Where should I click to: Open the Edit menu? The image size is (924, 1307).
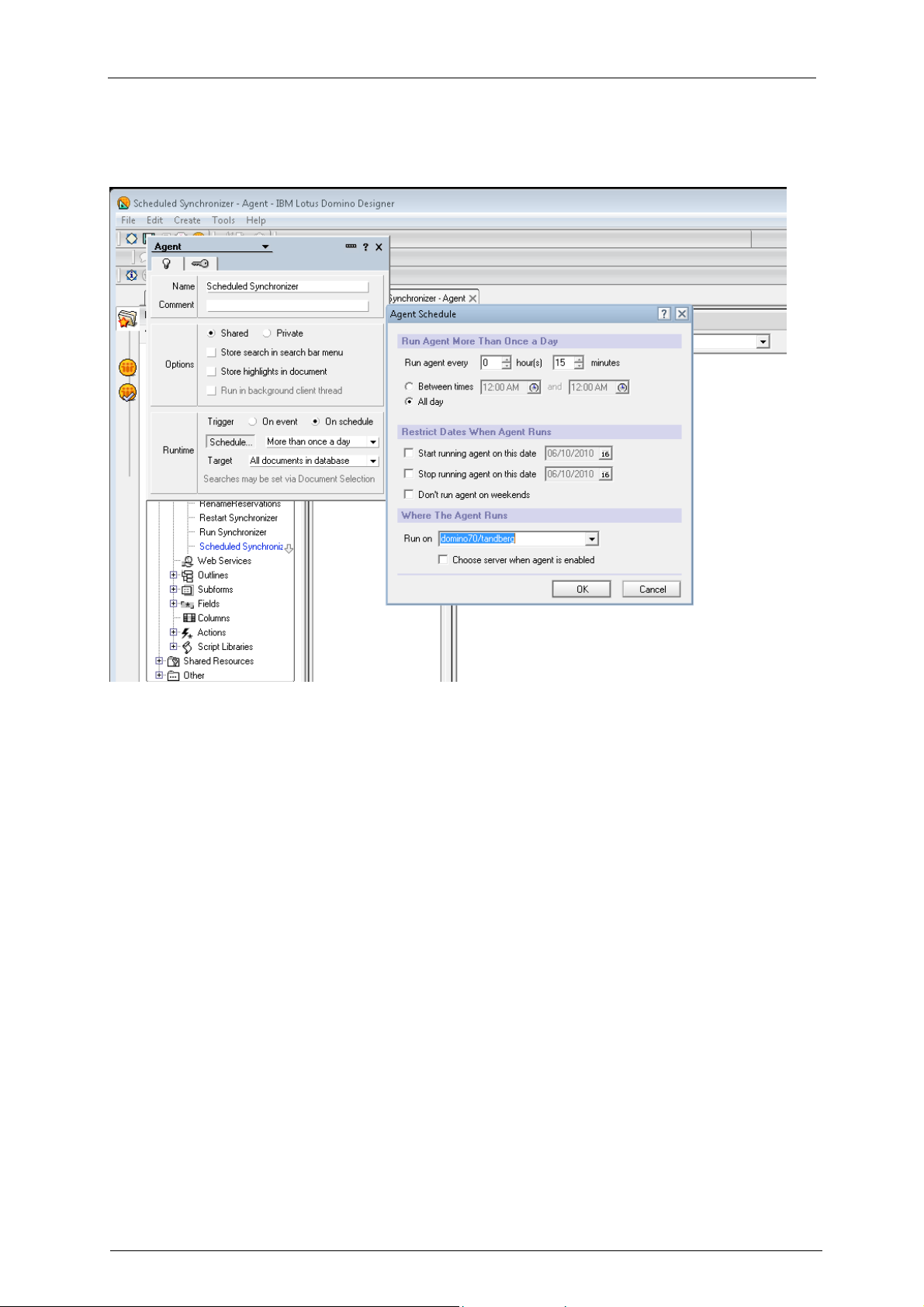pos(154,220)
